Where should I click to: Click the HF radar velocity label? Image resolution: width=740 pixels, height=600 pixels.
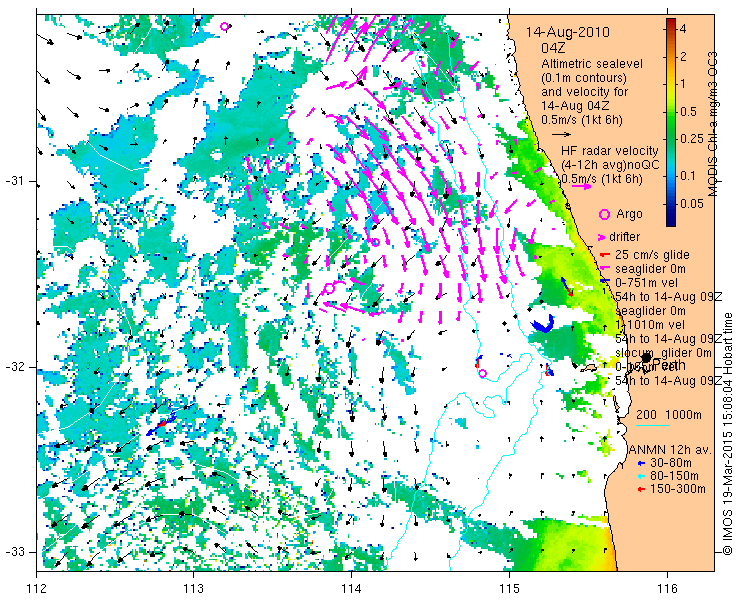(610, 151)
